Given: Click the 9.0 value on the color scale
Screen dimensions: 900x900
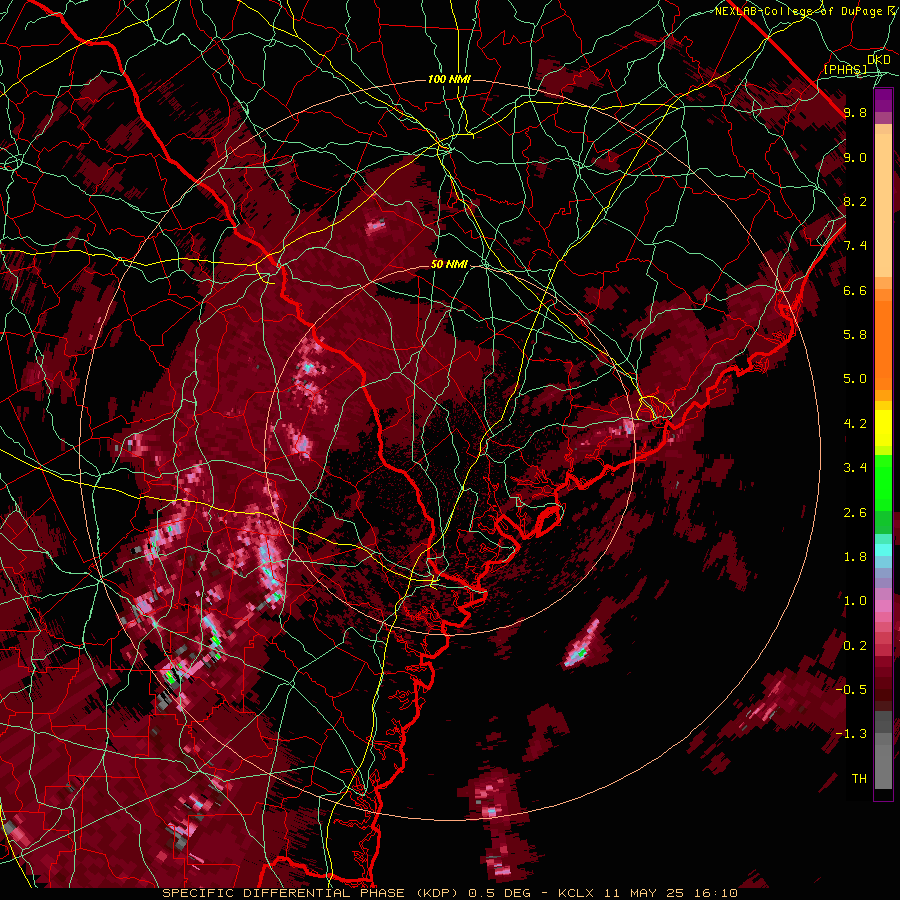Looking at the screenshot, I should [x=855, y=157].
